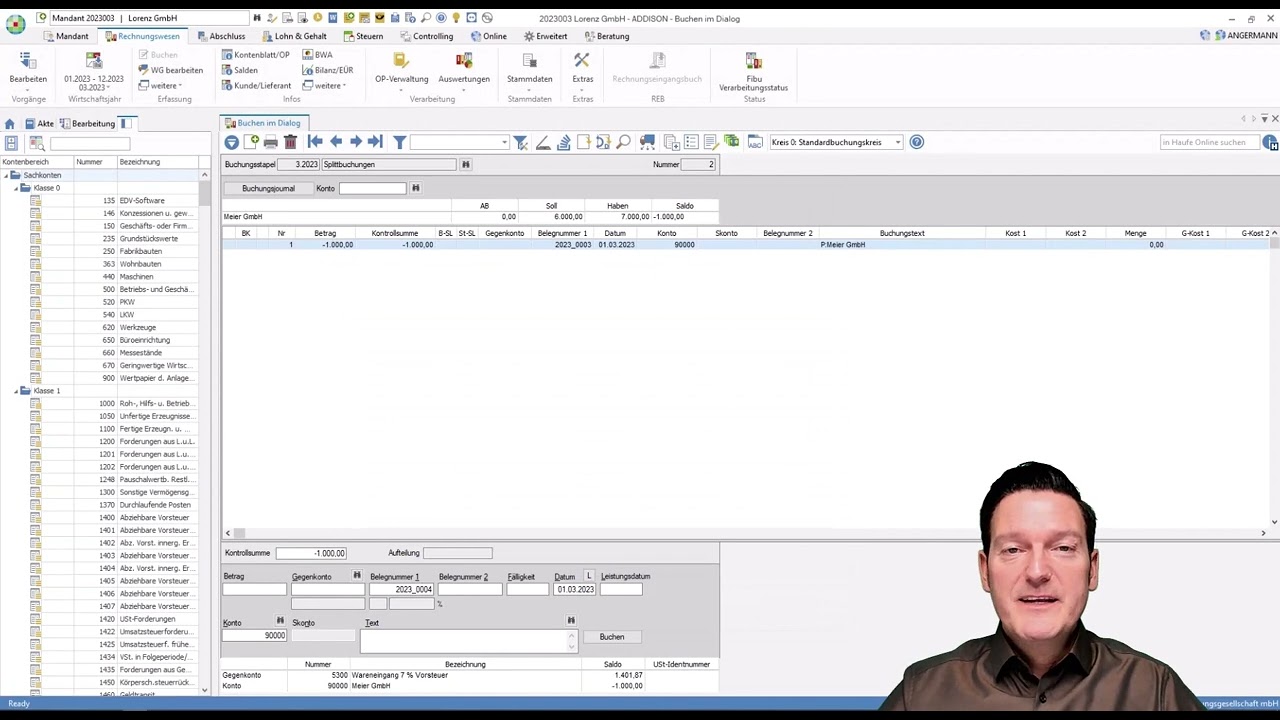Screen dimensions: 1280x720
Task: Collapse the Klasse 0 tree node
Action: tap(18, 188)
